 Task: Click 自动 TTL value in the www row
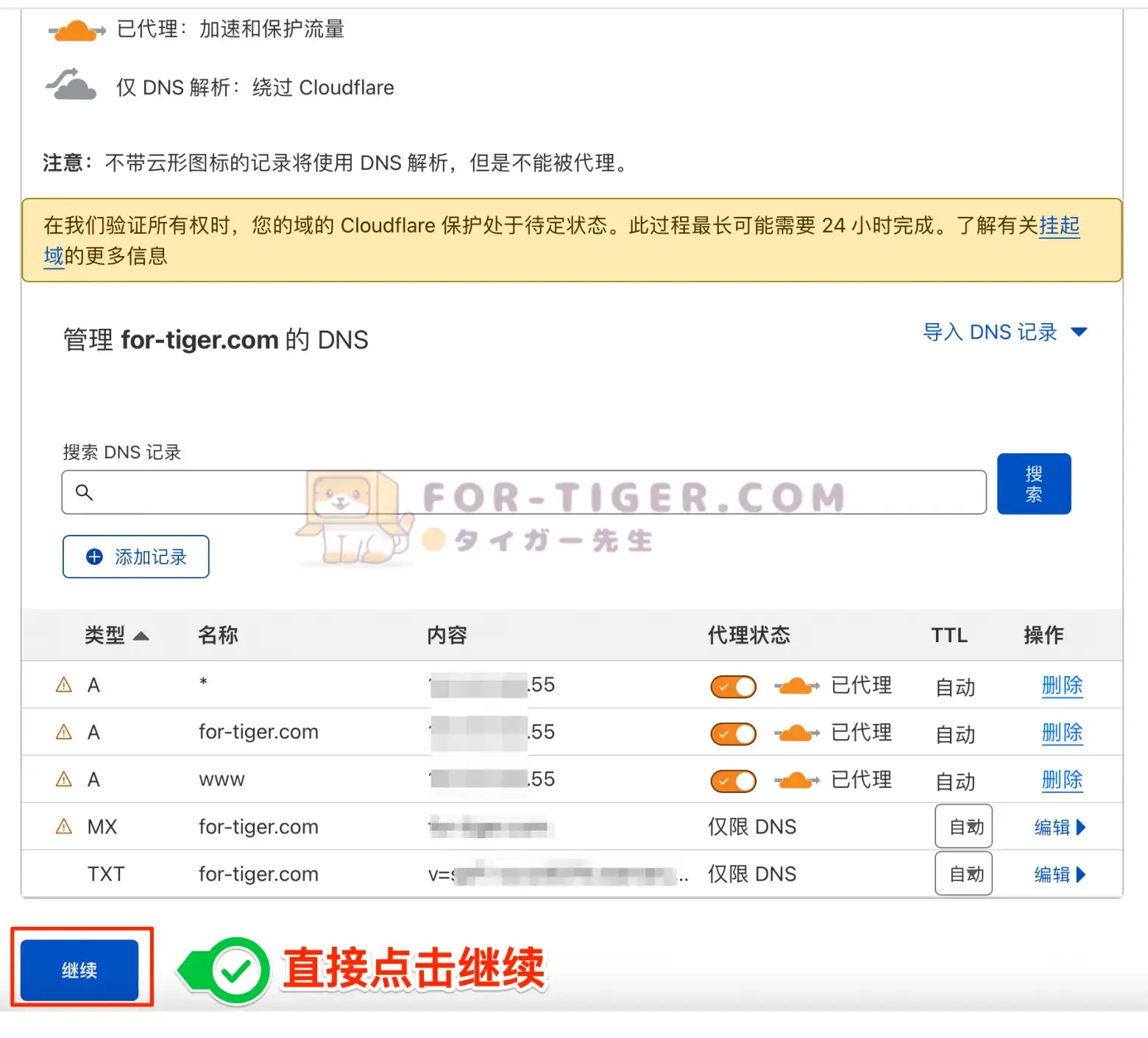coord(955,781)
